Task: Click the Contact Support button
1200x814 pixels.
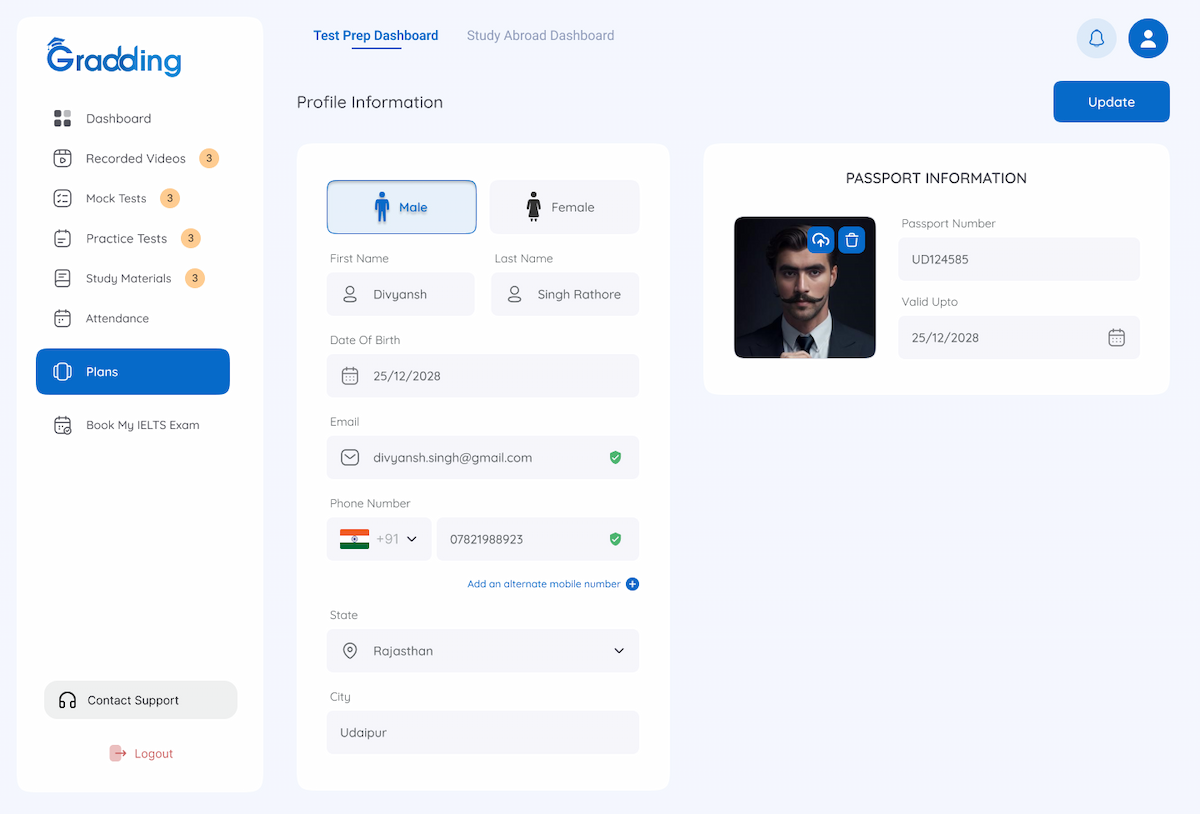Action: pos(141,700)
